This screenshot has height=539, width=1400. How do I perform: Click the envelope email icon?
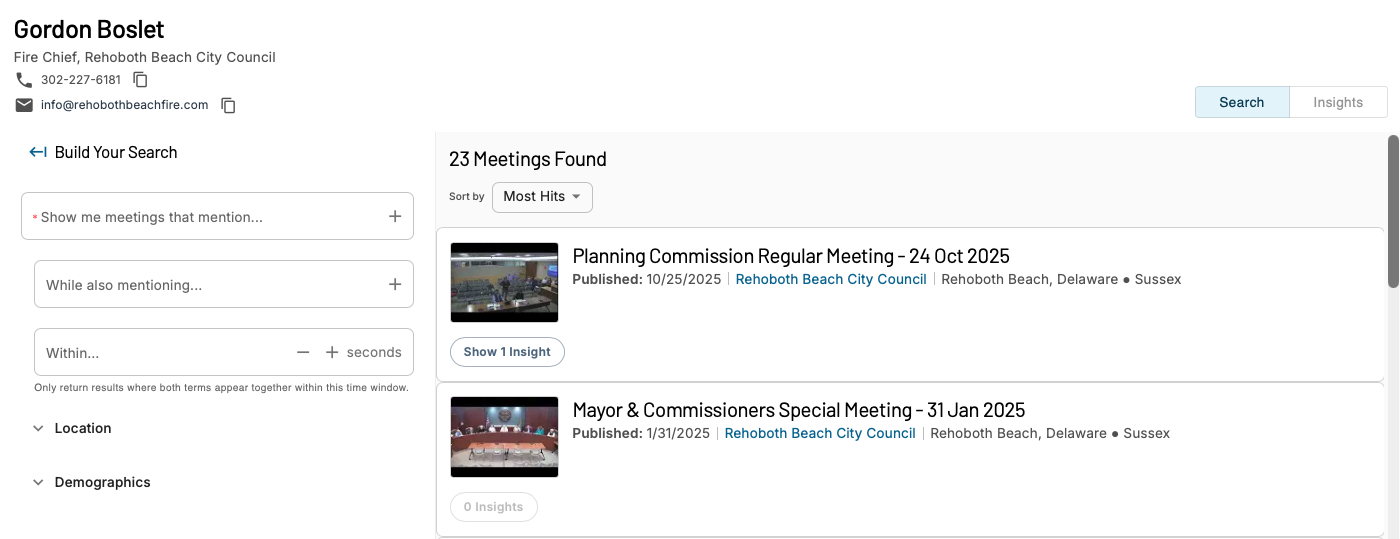pyautogui.click(x=24, y=105)
